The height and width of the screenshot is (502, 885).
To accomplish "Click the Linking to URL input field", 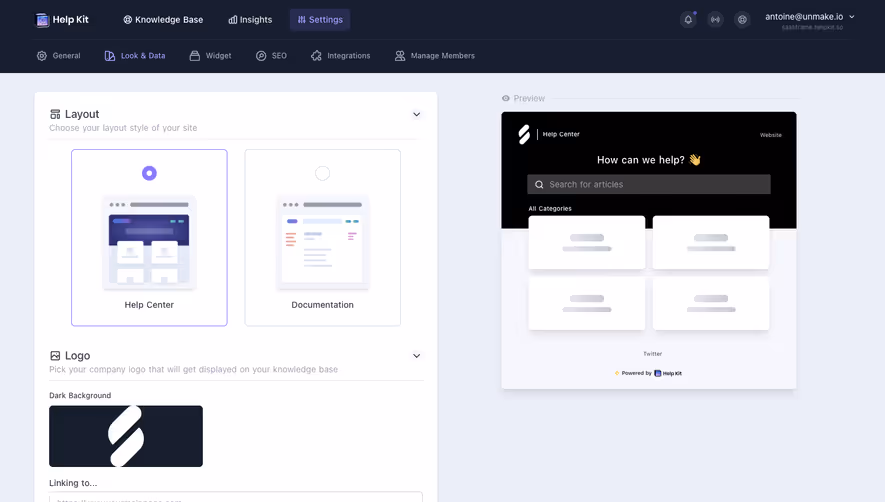I will (236, 497).
